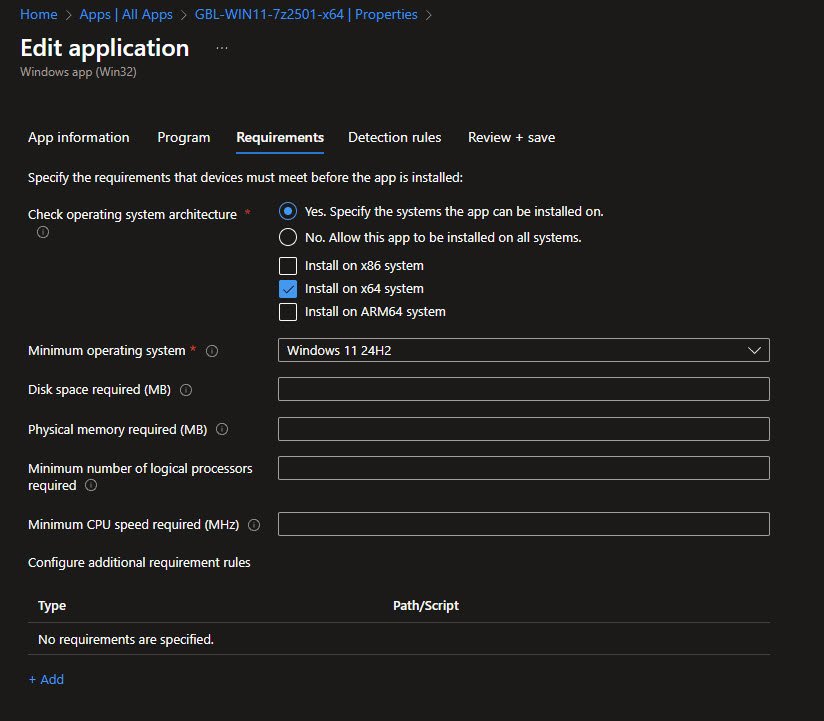This screenshot has width=824, height=721.
Task: Open the ellipsis menu next to Edit application
Action: [222, 48]
